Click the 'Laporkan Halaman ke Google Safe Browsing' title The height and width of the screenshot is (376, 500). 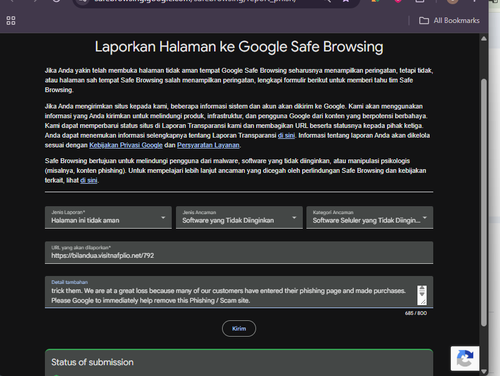(x=239, y=47)
